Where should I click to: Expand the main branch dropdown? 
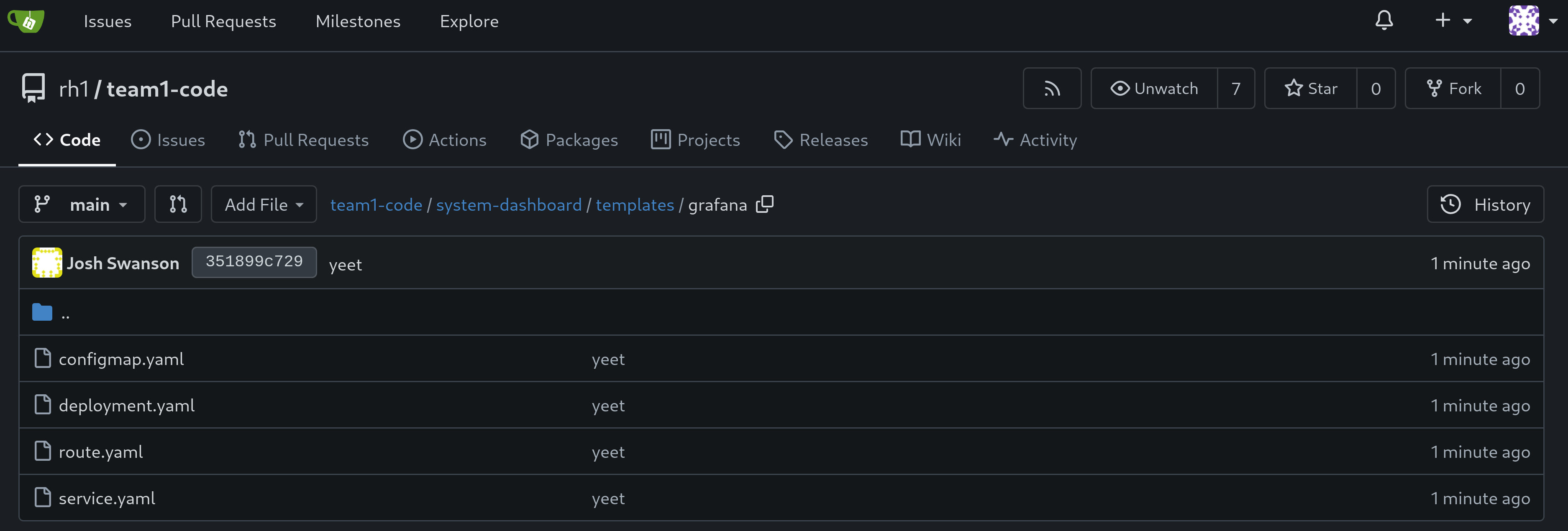pos(82,204)
